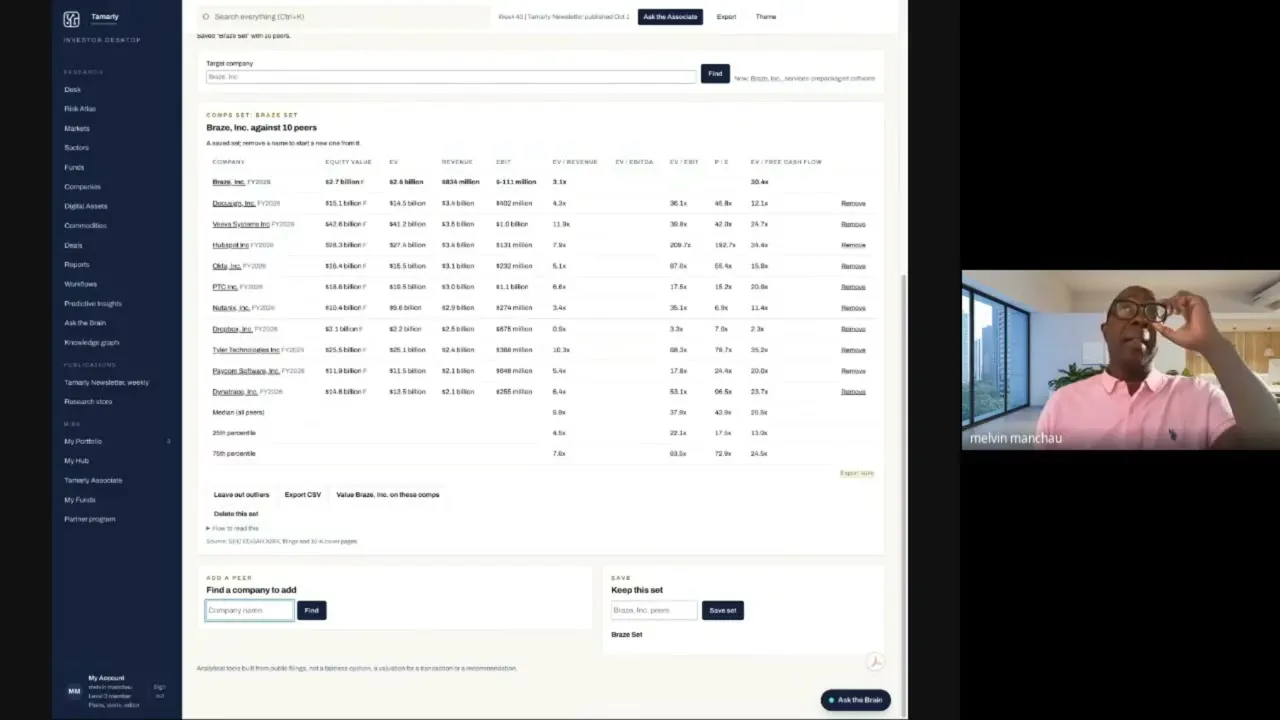Viewport: 1280px width, 720px height.
Task: Remove Docusign from the comps set
Action: (853, 203)
